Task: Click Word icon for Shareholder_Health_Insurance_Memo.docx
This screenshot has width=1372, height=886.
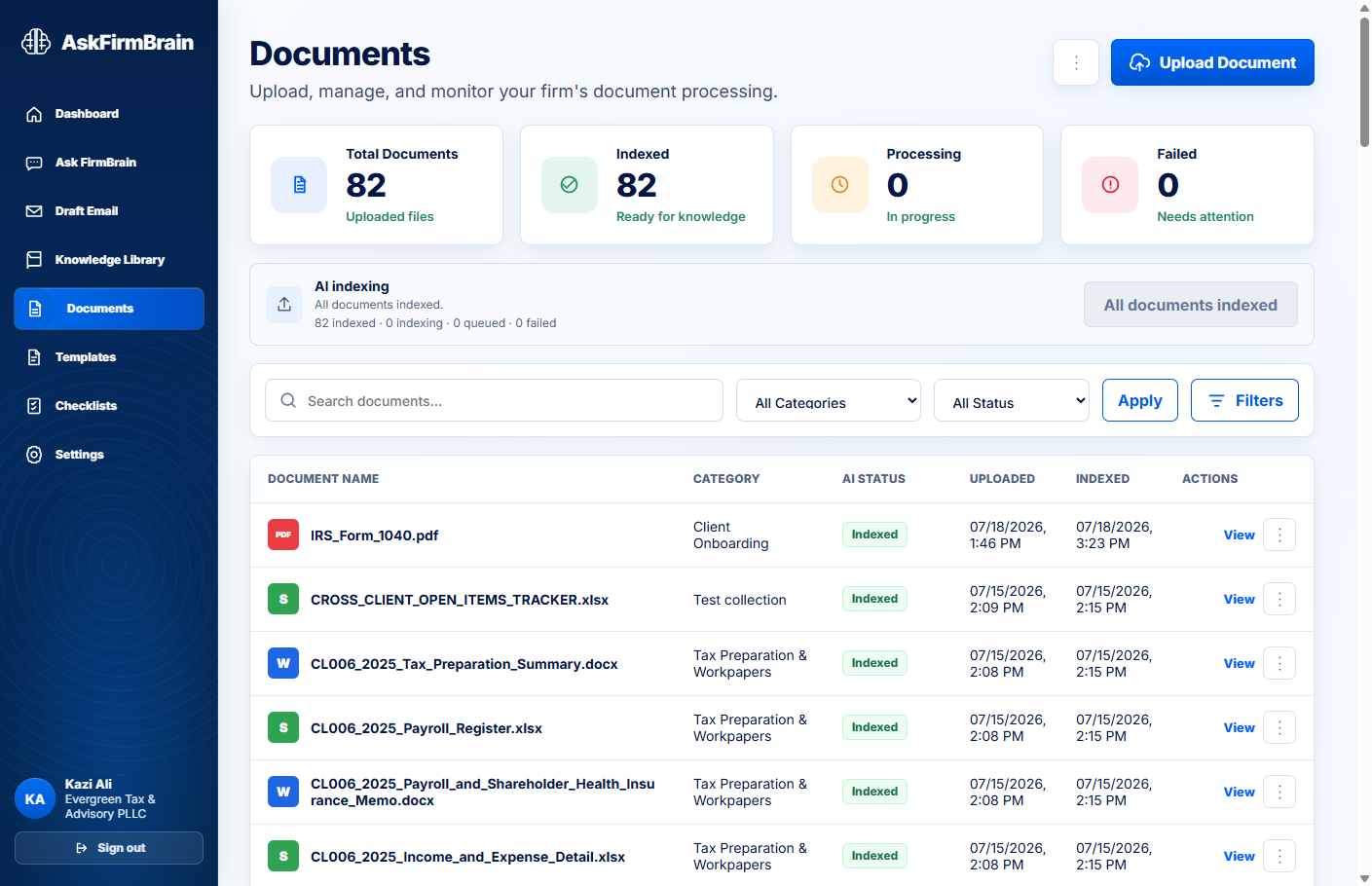Action: (x=283, y=792)
